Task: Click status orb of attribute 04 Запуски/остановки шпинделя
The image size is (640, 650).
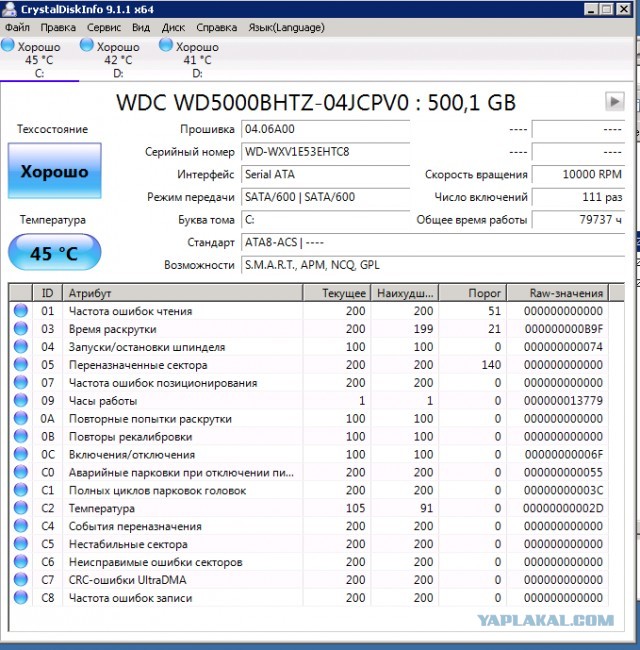Action: pos(21,347)
